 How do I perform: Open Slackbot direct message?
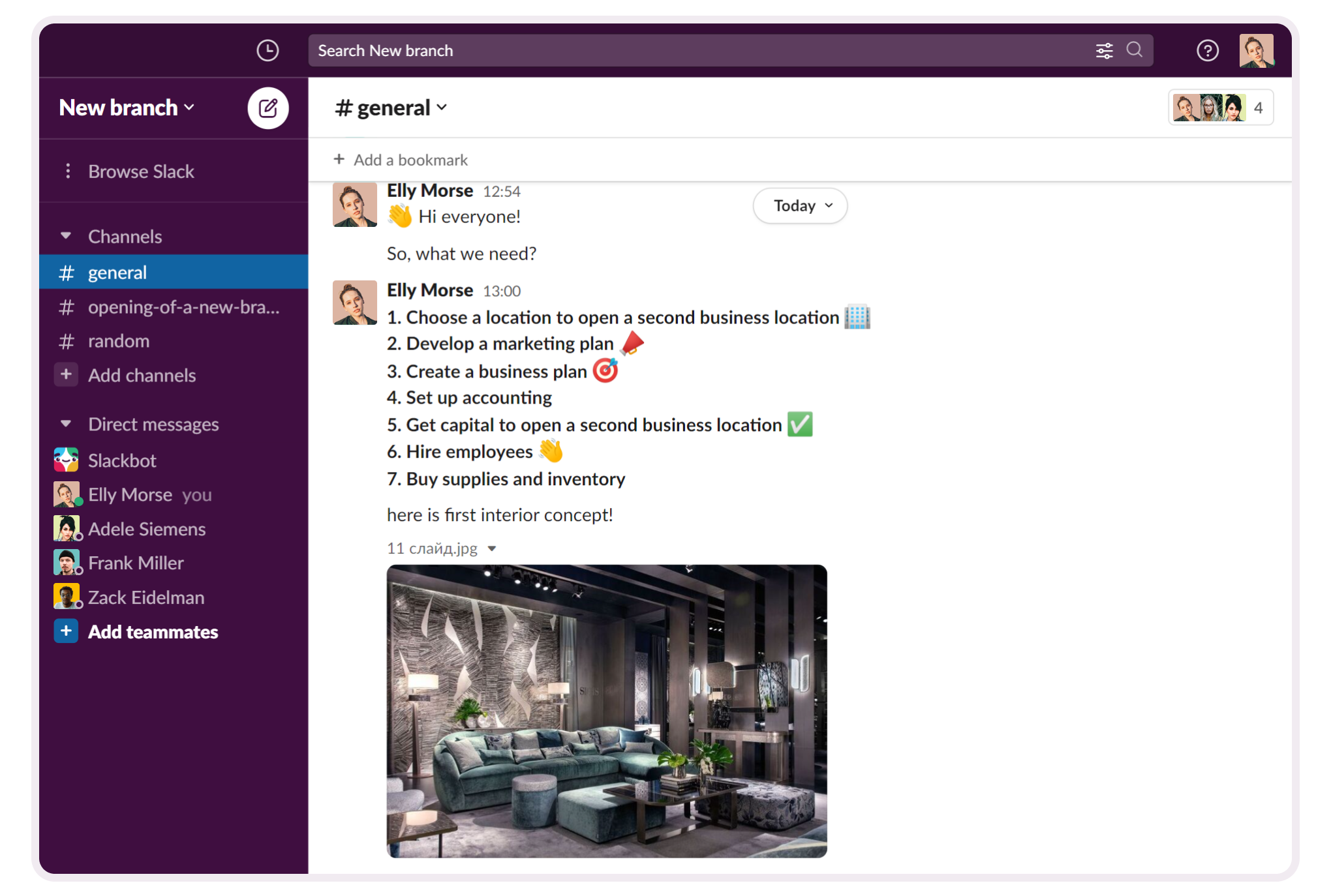click(122, 460)
